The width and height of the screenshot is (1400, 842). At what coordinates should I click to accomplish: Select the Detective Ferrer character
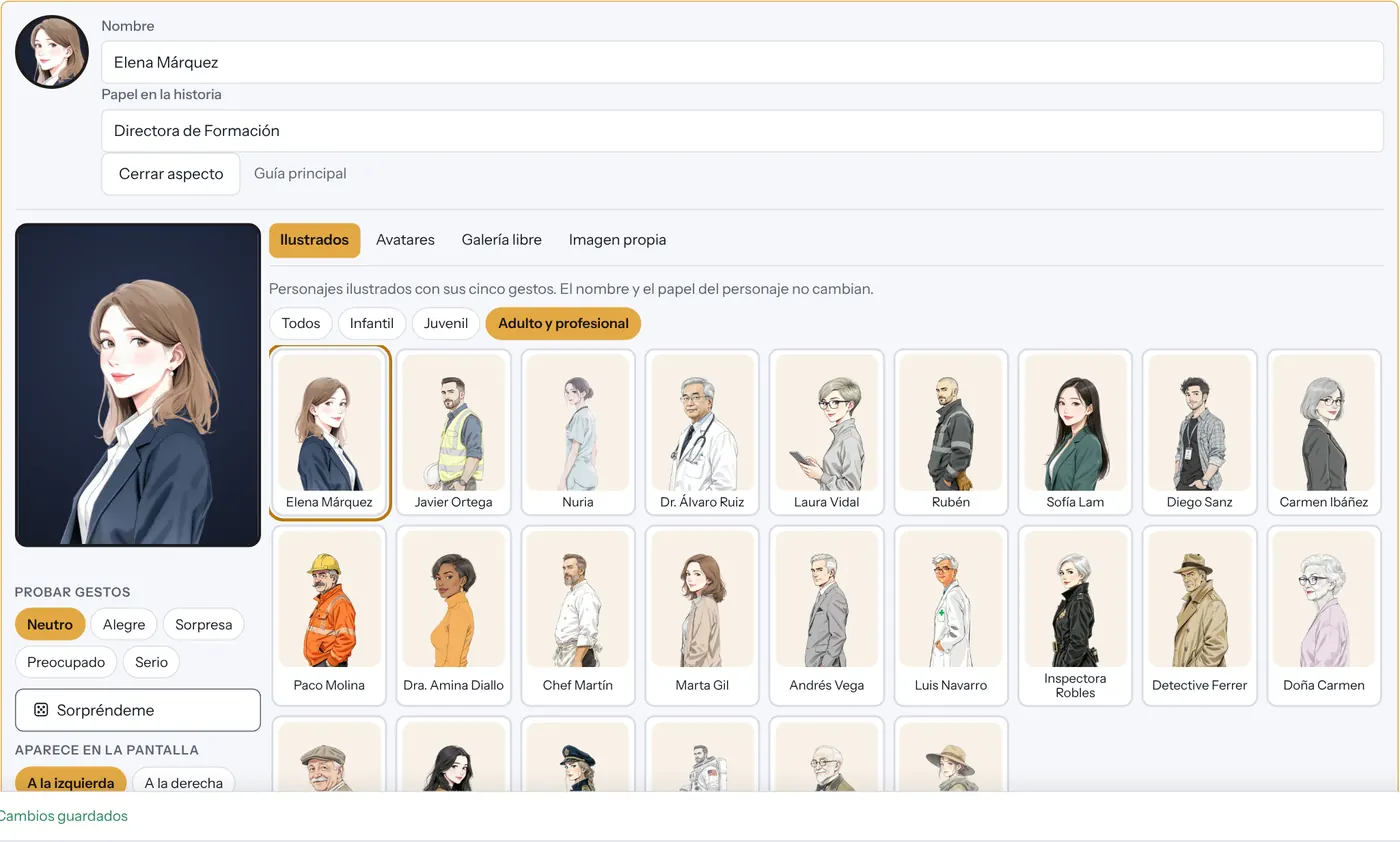point(1200,615)
